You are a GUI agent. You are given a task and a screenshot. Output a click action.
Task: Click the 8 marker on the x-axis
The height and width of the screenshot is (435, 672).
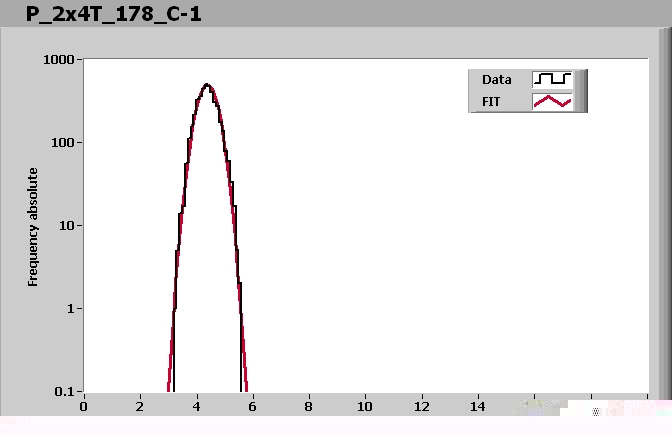coord(309,406)
